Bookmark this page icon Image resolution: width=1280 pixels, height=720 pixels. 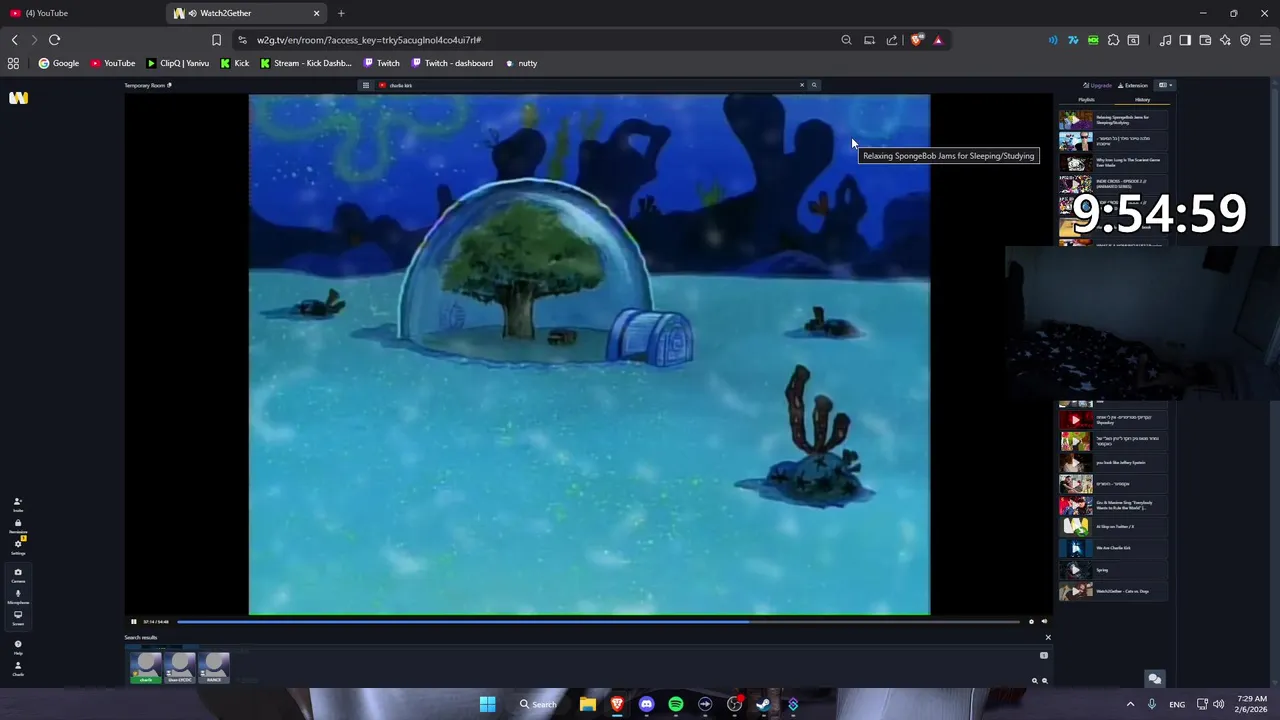click(x=216, y=40)
